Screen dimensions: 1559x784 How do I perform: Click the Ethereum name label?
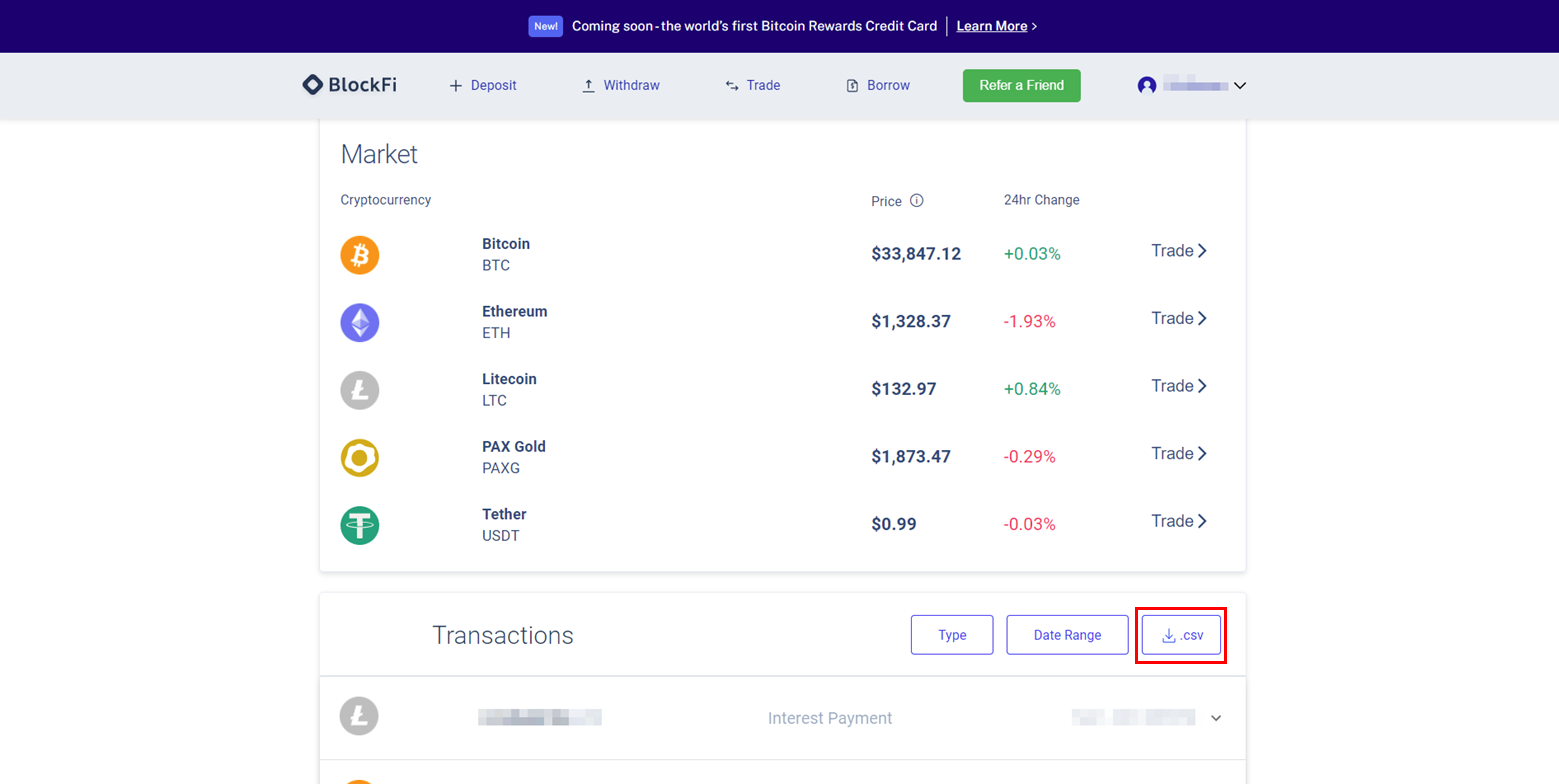tap(515, 312)
